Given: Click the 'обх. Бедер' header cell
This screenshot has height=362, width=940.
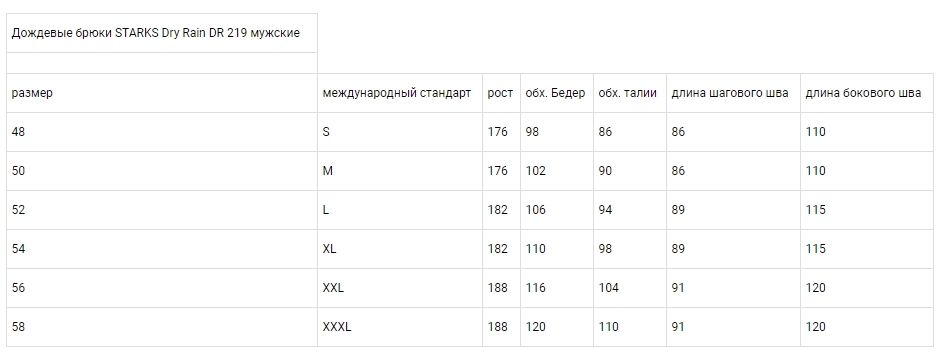Looking at the screenshot, I should [557, 93].
